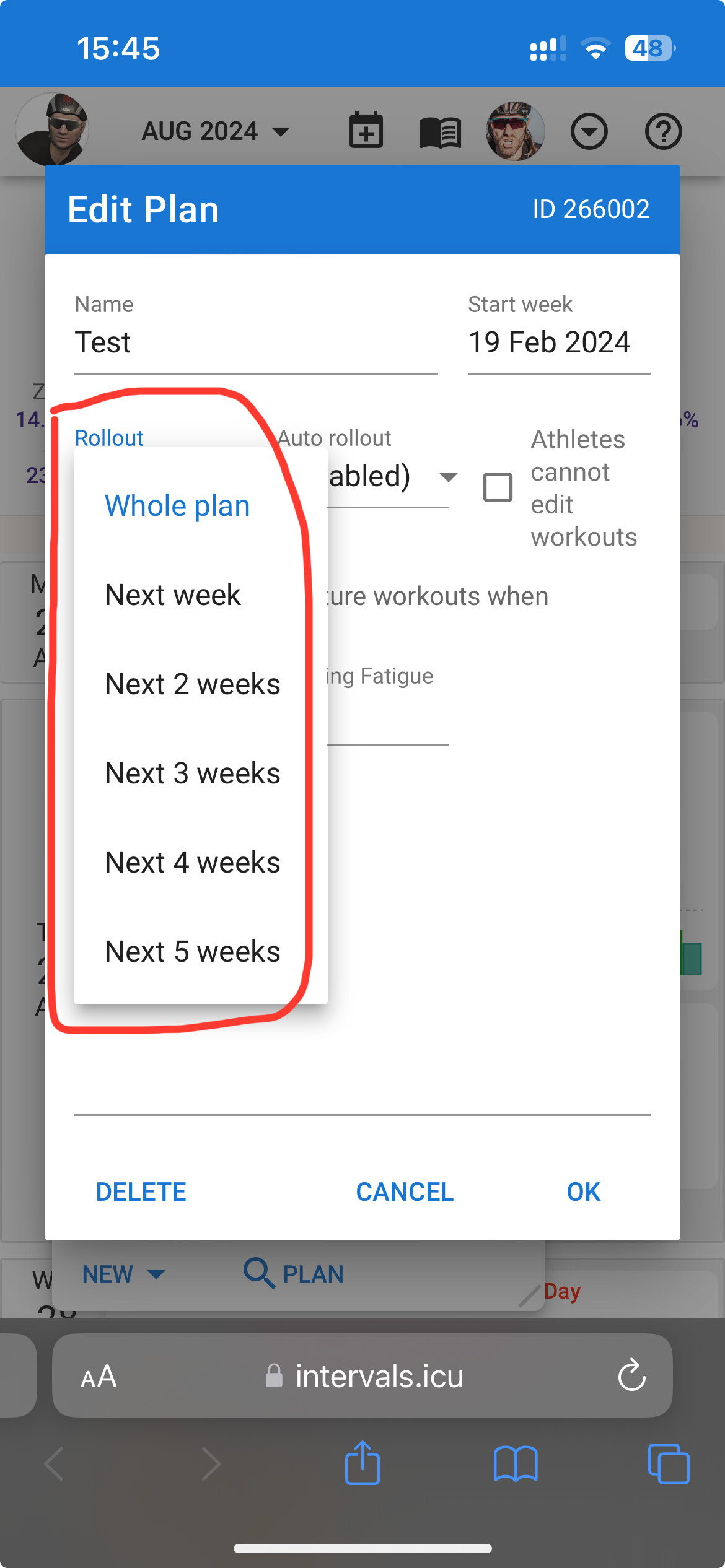The width and height of the screenshot is (725, 1568).
Task: Open the workout library book icon
Action: [441, 132]
